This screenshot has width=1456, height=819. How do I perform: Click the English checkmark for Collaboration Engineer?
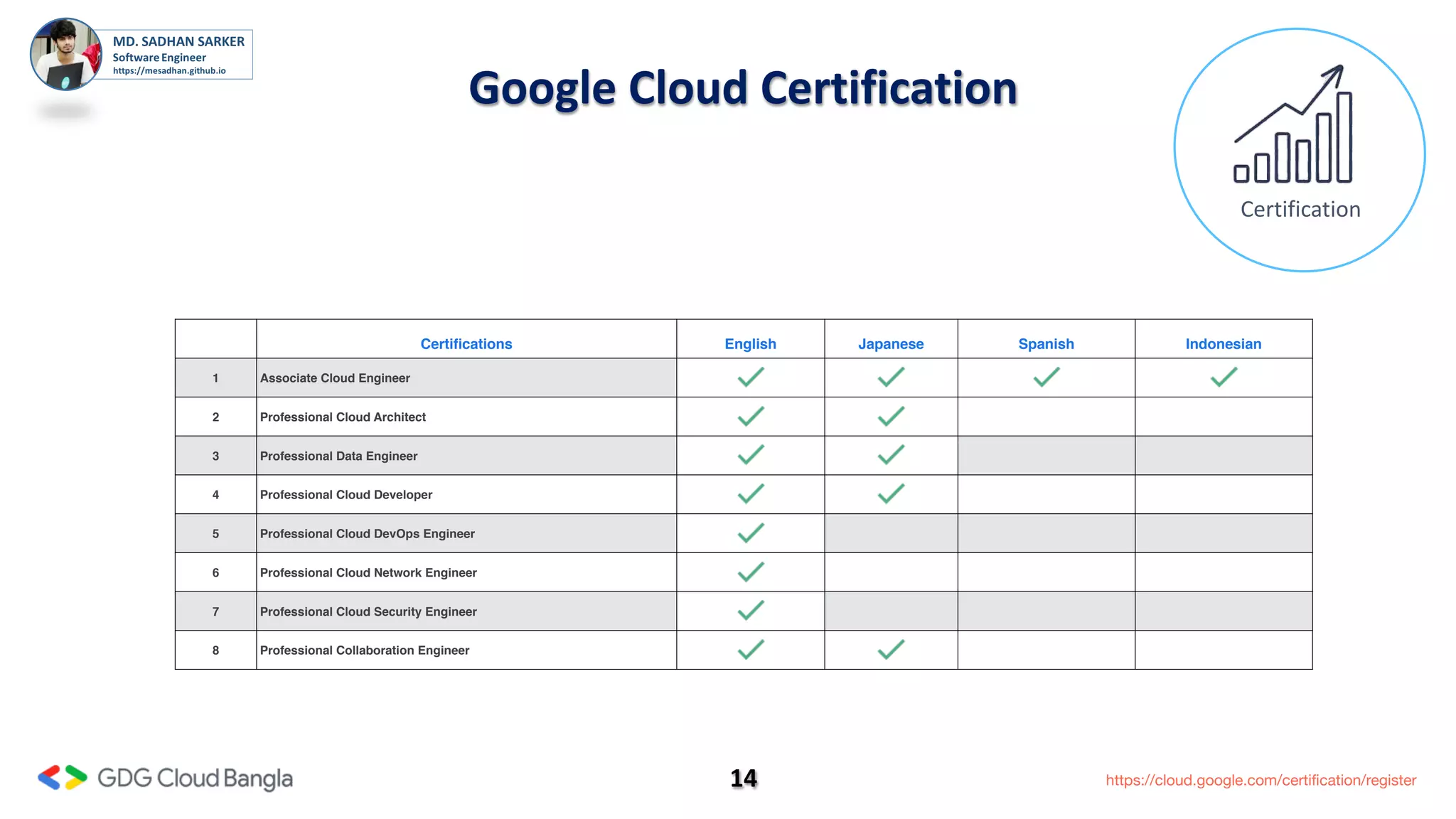point(751,649)
